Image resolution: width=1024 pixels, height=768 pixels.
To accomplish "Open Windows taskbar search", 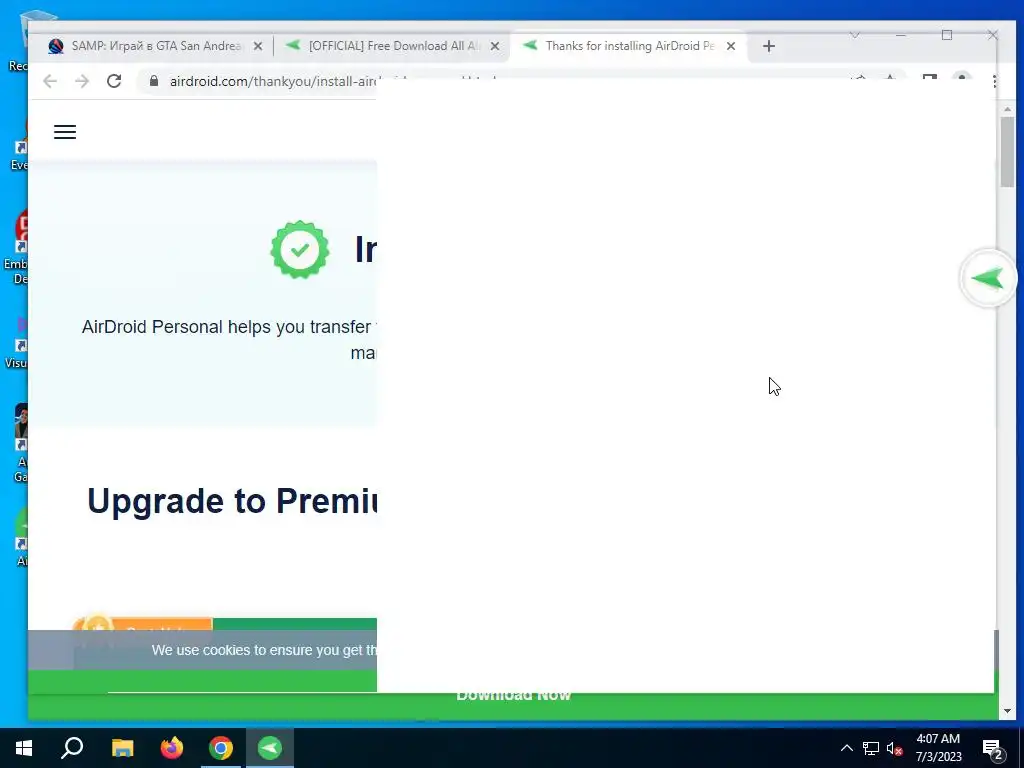I will 72,748.
